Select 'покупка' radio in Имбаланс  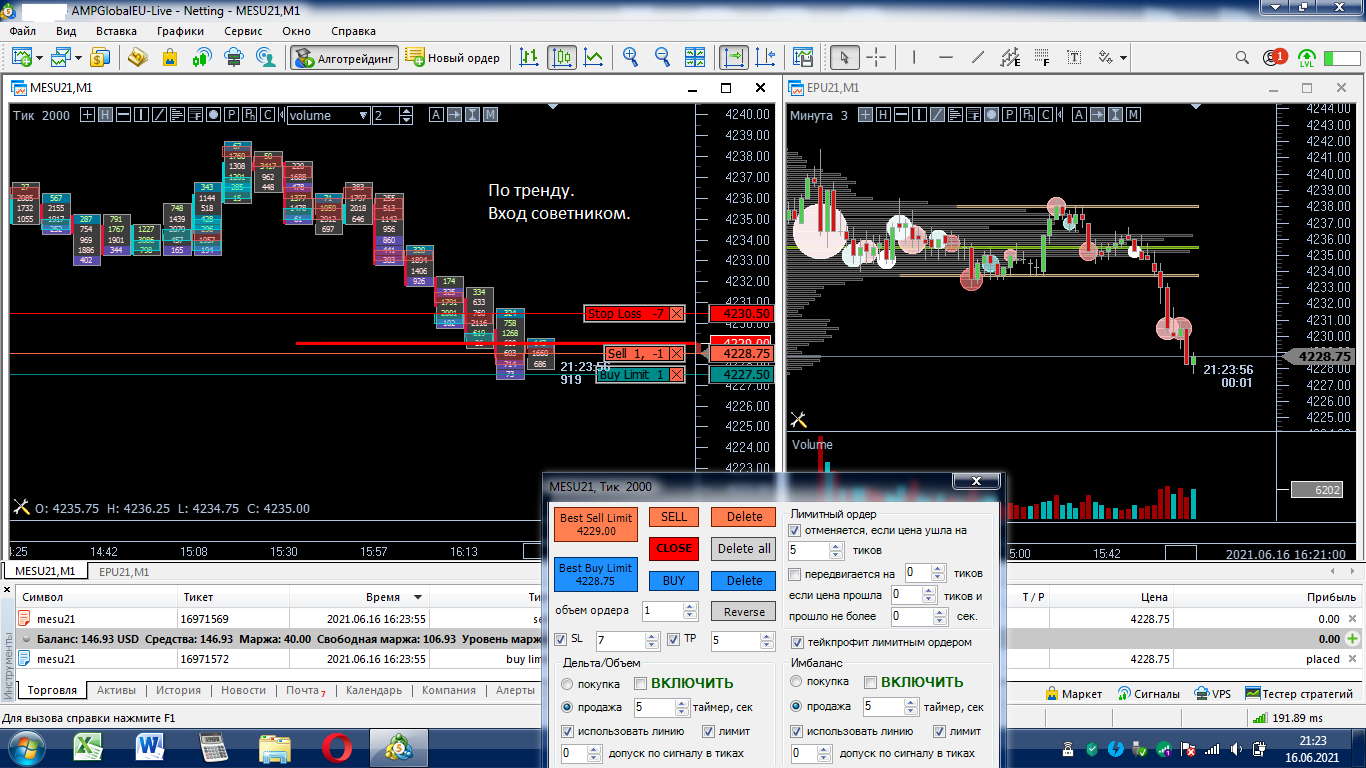point(796,682)
